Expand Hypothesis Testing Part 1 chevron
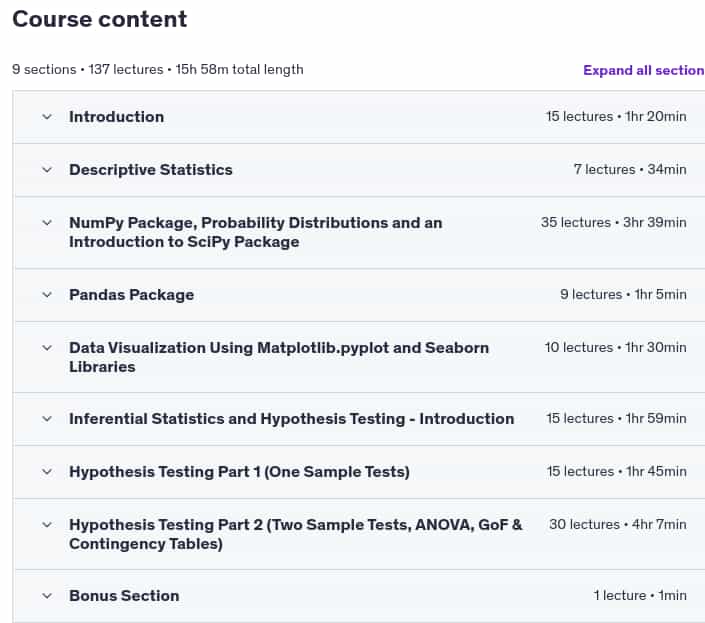 (x=47, y=472)
